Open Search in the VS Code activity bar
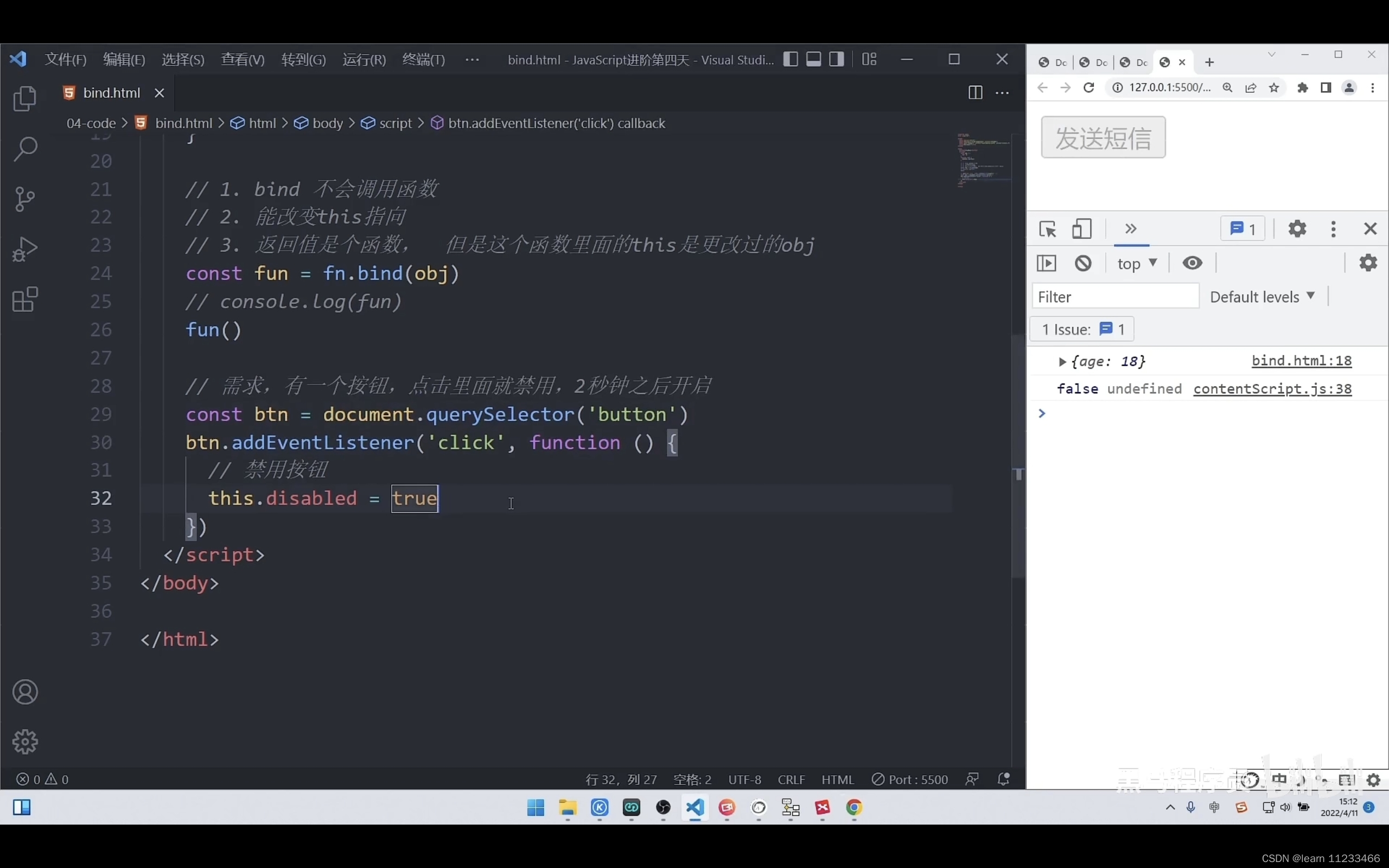 [24, 148]
